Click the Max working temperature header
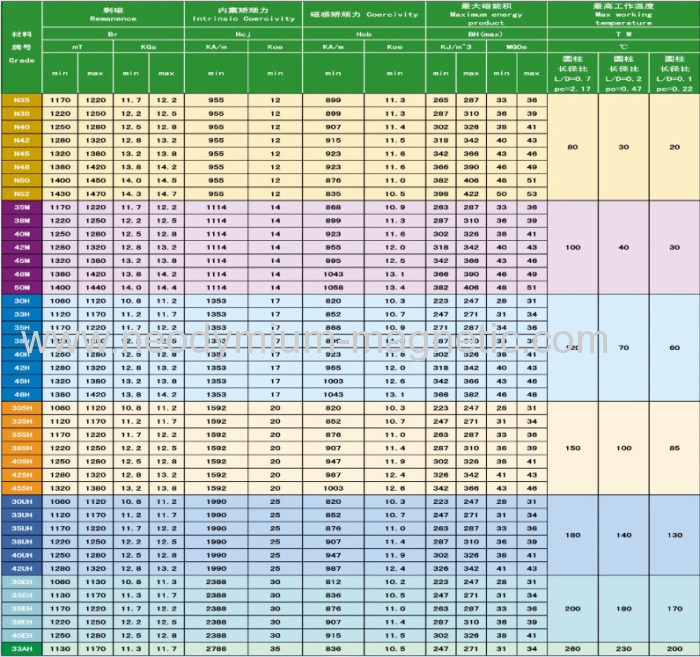Image resolution: width=700 pixels, height=657 pixels. click(x=624, y=14)
